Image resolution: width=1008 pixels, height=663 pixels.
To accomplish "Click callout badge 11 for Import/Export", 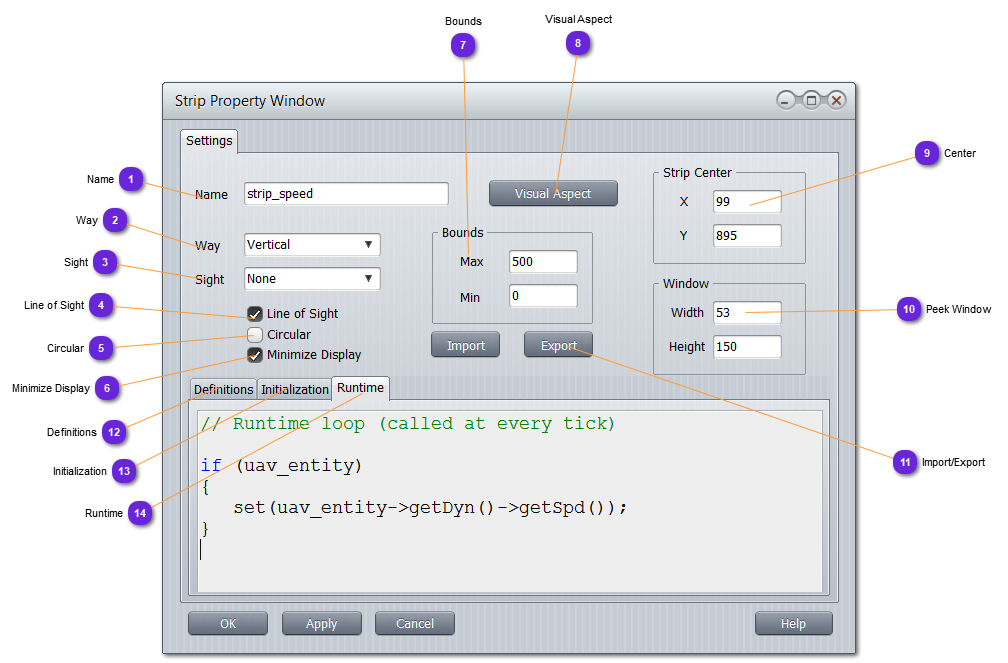I will [905, 462].
